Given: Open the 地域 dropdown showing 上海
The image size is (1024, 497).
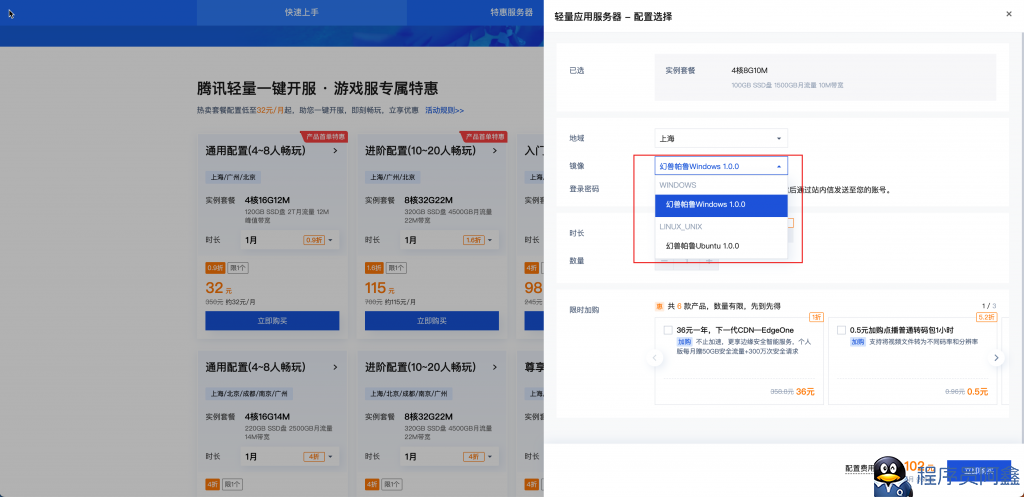Looking at the screenshot, I should 721,138.
